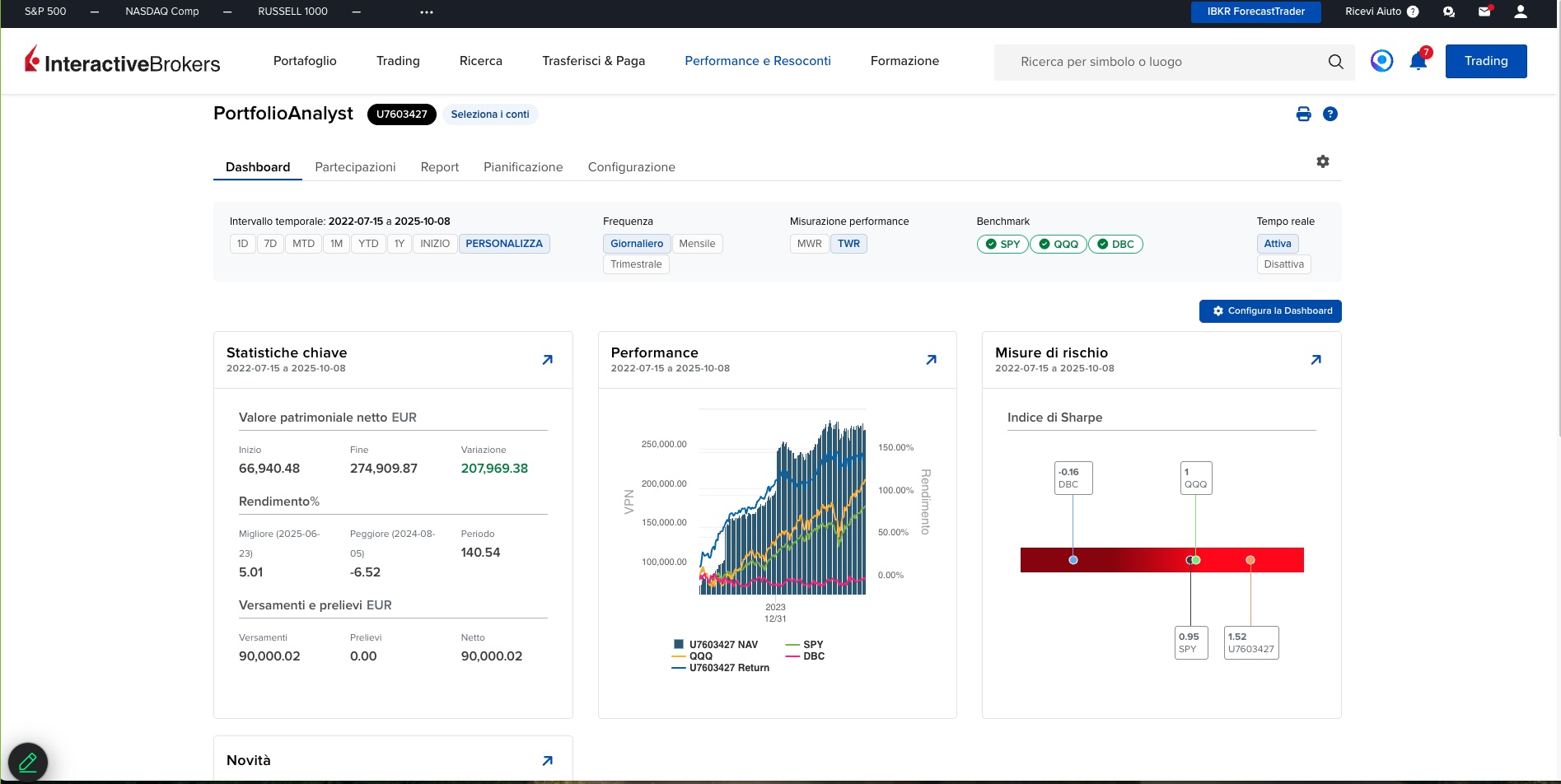
Task: Open the user account profile icon
Action: (x=1521, y=12)
